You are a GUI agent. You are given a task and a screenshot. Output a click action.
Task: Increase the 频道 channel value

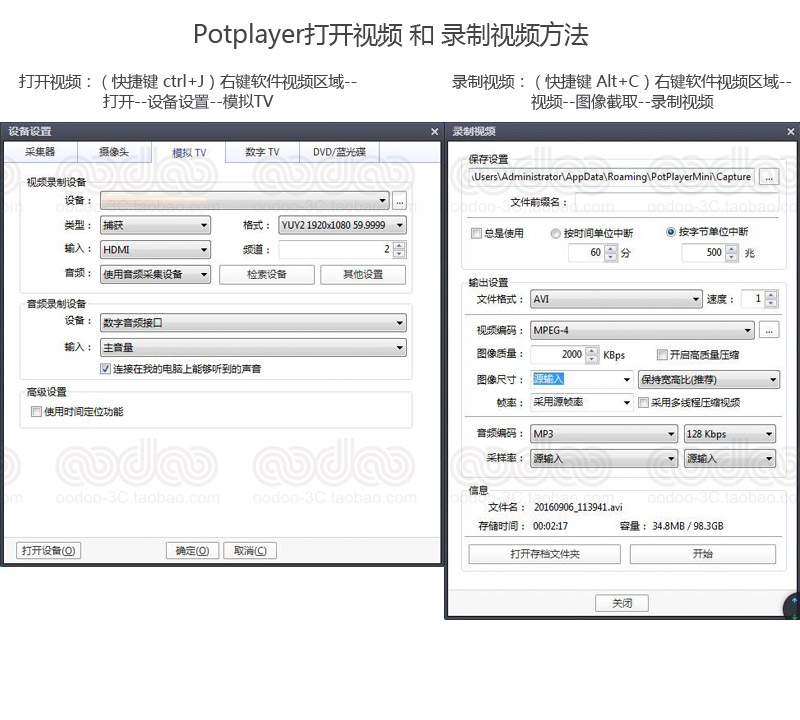(399, 245)
